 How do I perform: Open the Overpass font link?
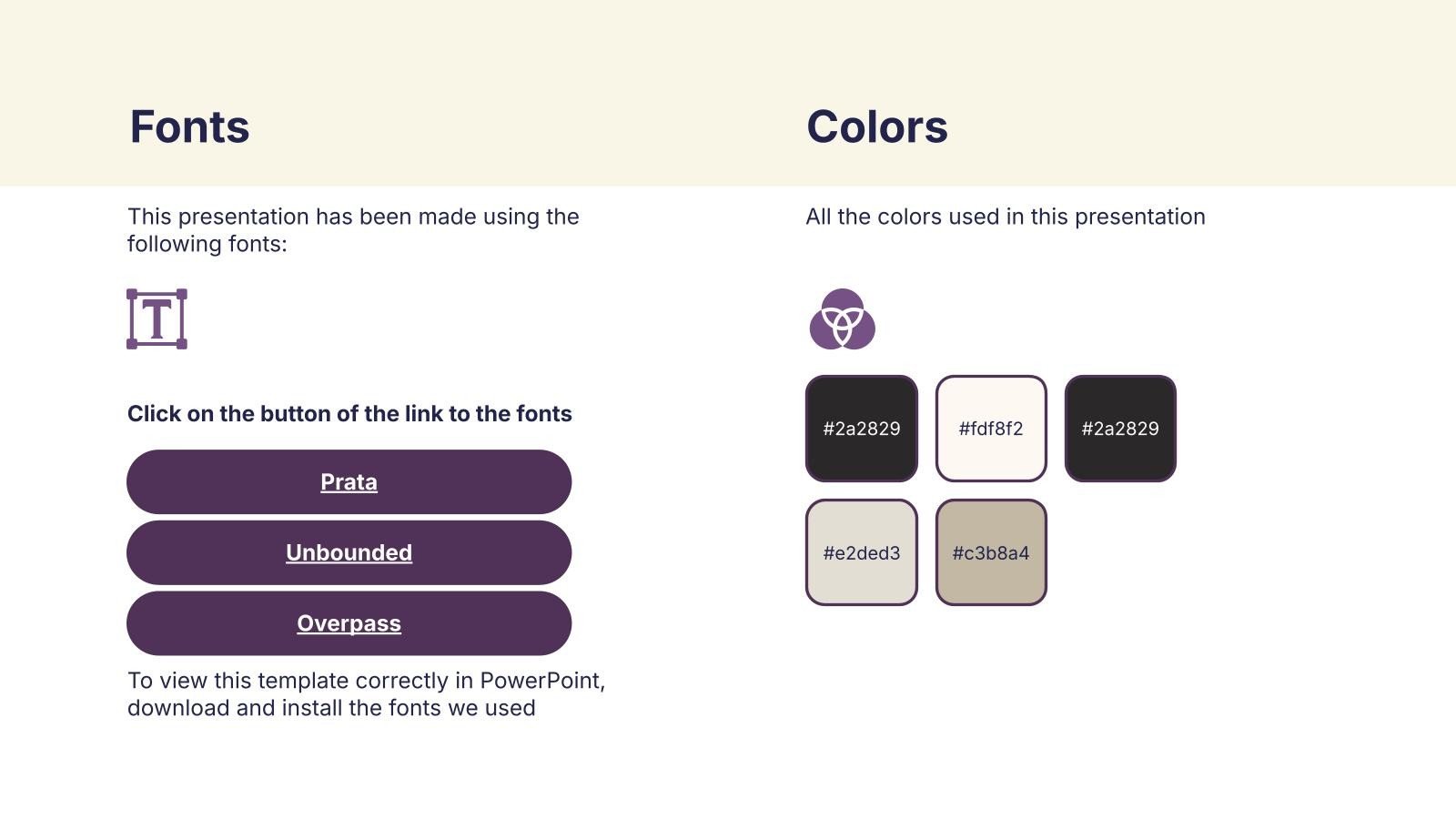(x=349, y=624)
